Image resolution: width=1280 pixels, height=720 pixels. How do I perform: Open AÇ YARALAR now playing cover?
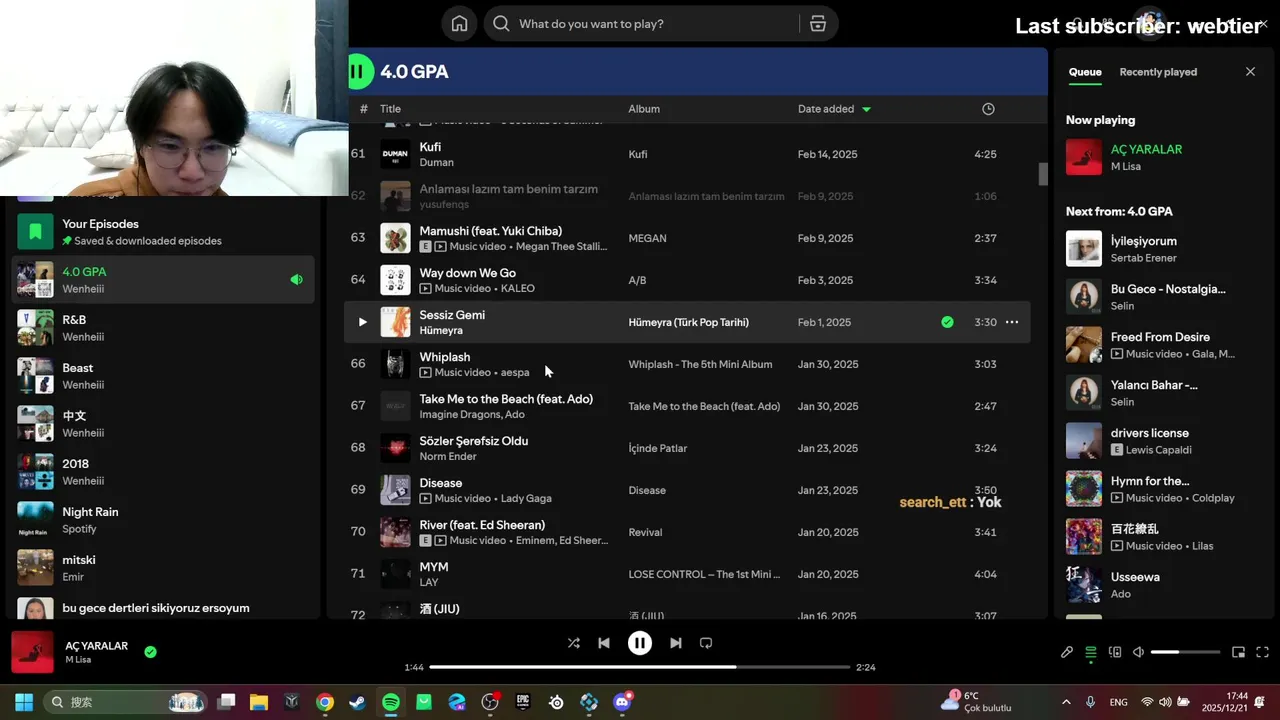click(32, 652)
